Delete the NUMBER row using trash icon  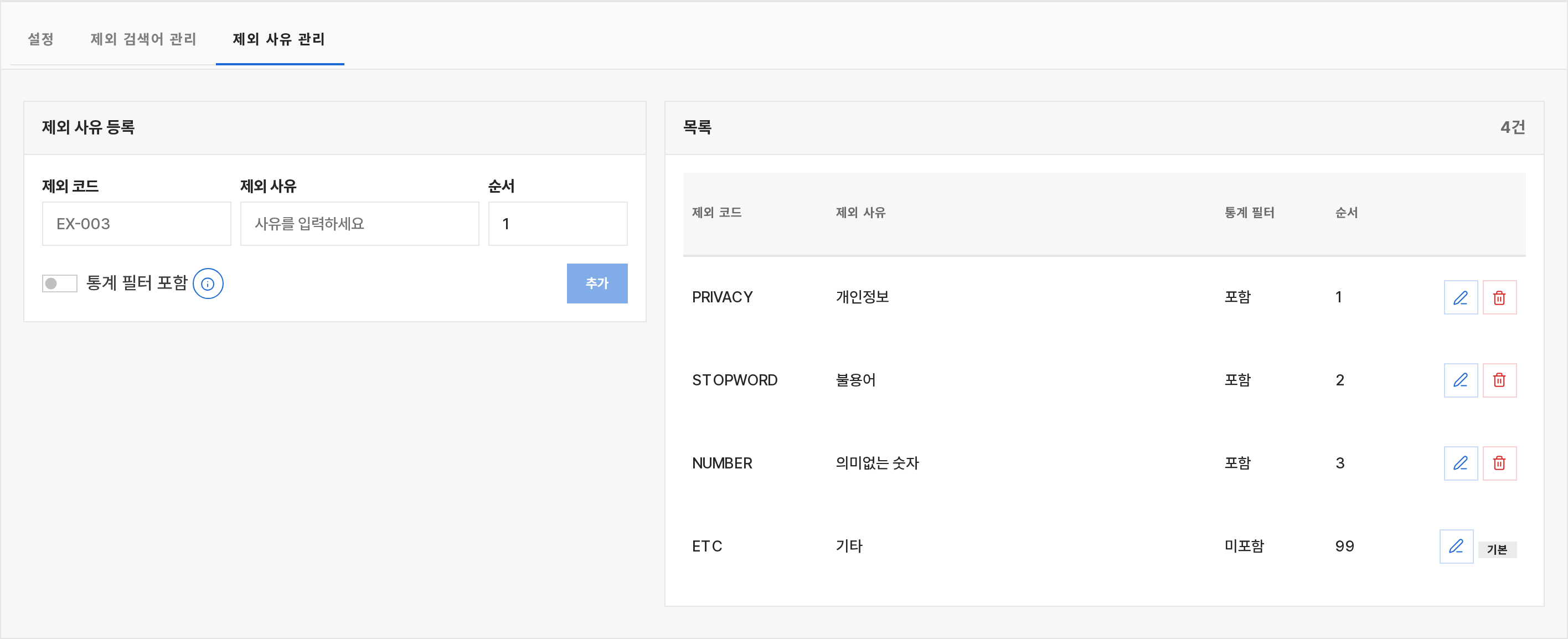click(x=1499, y=463)
